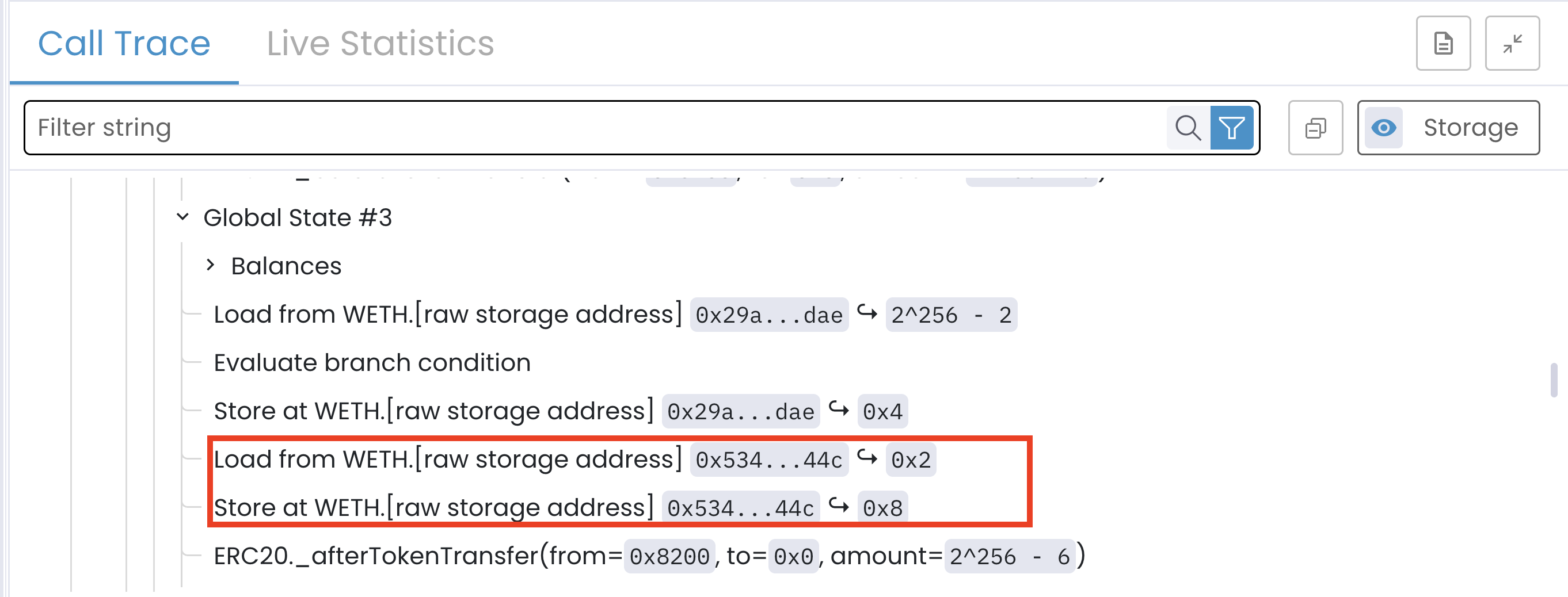Click the collapse panel arrows icon
1568x597 pixels.
[1512, 44]
